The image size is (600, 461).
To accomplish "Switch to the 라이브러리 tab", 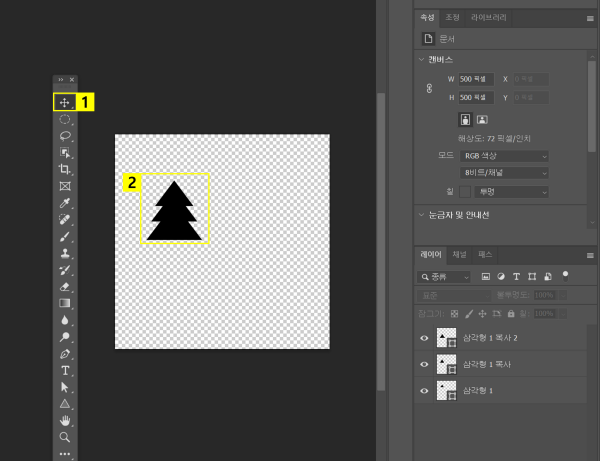I will pos(489,18).
